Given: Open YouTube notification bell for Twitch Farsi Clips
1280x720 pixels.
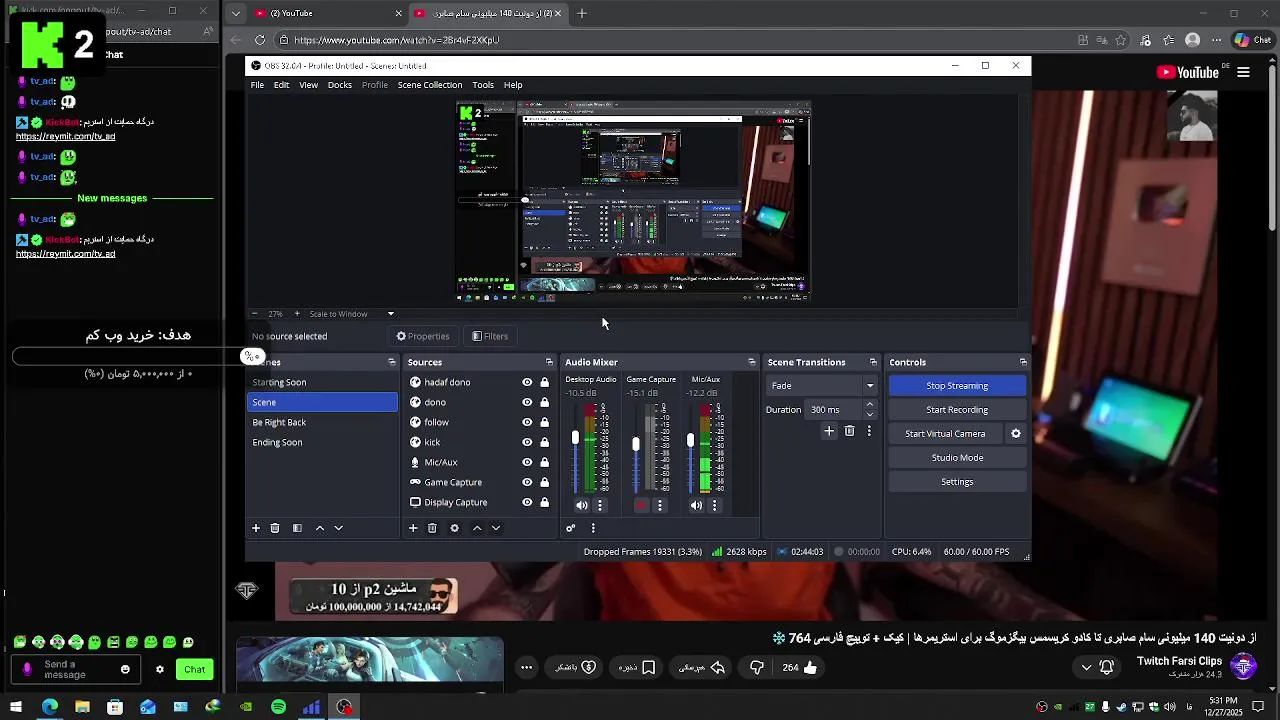Looking at the screenshot, I should click(x=1107, y=667).
